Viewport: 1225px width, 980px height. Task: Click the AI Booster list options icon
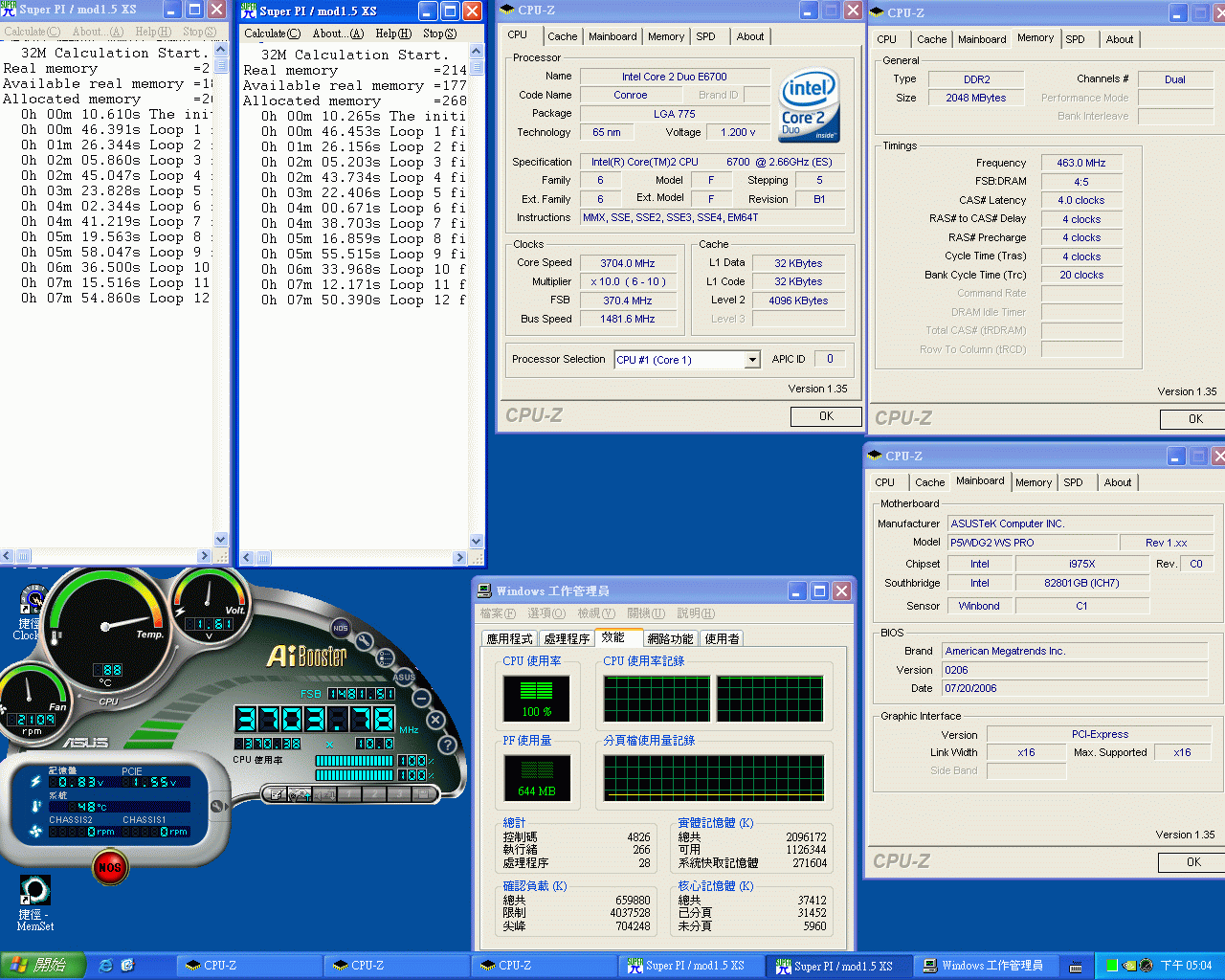386,657
